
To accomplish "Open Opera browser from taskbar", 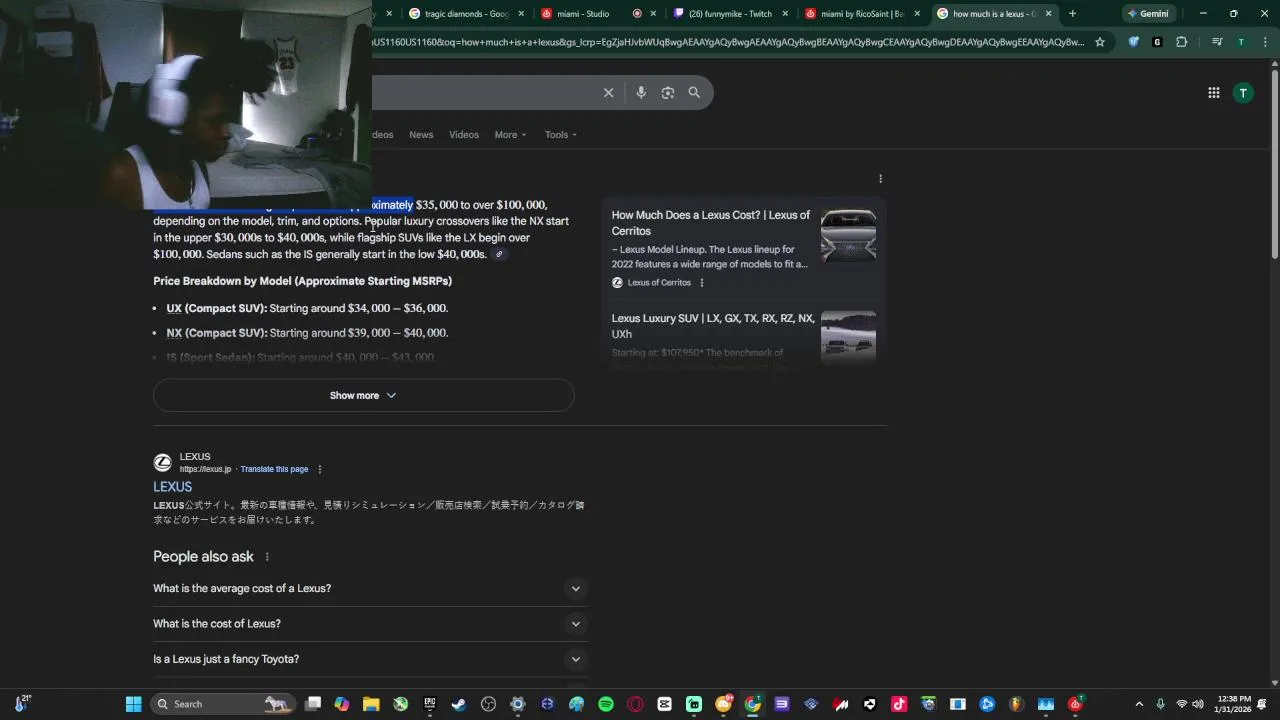I will click(x=635, y=704).
